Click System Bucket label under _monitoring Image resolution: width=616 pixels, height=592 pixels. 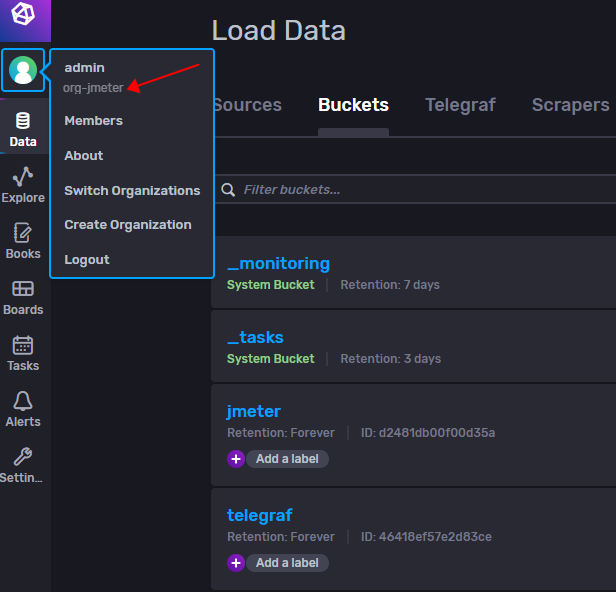tap(271, 285)
